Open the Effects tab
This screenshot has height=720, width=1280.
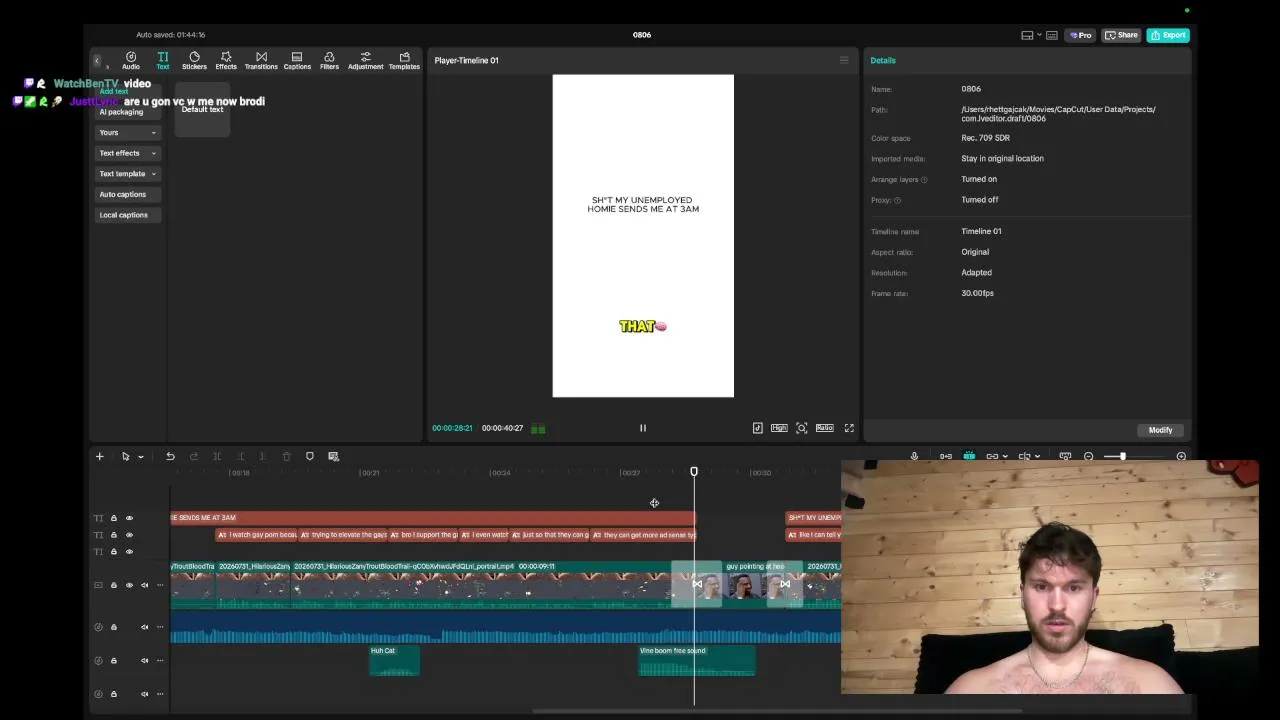point(226,60)
